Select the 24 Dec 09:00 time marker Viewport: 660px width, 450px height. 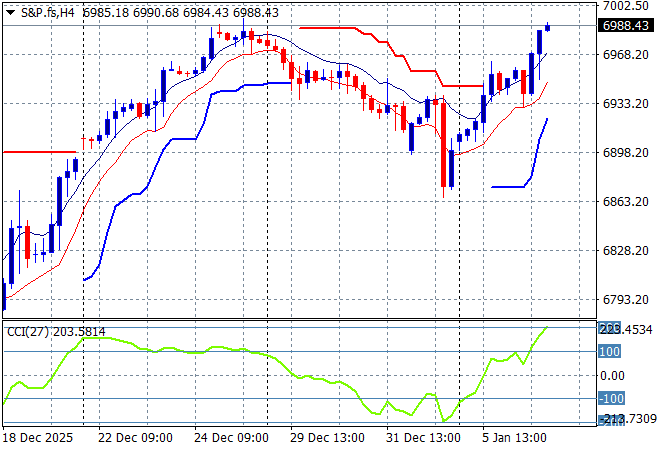point(231,438)
